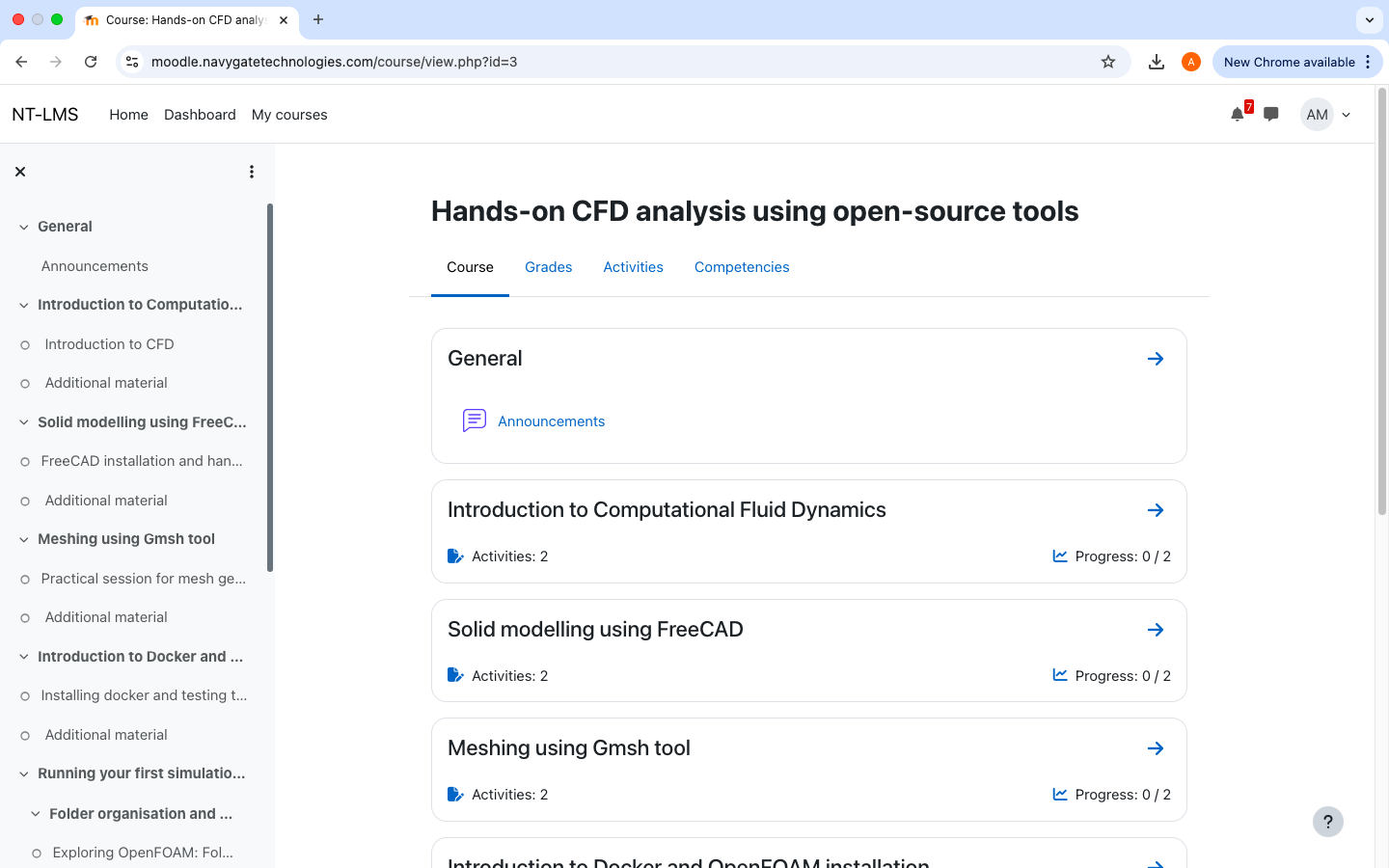Open My courses in the top navigation
The image size is (1389, 868).
[x=289, y=114]
